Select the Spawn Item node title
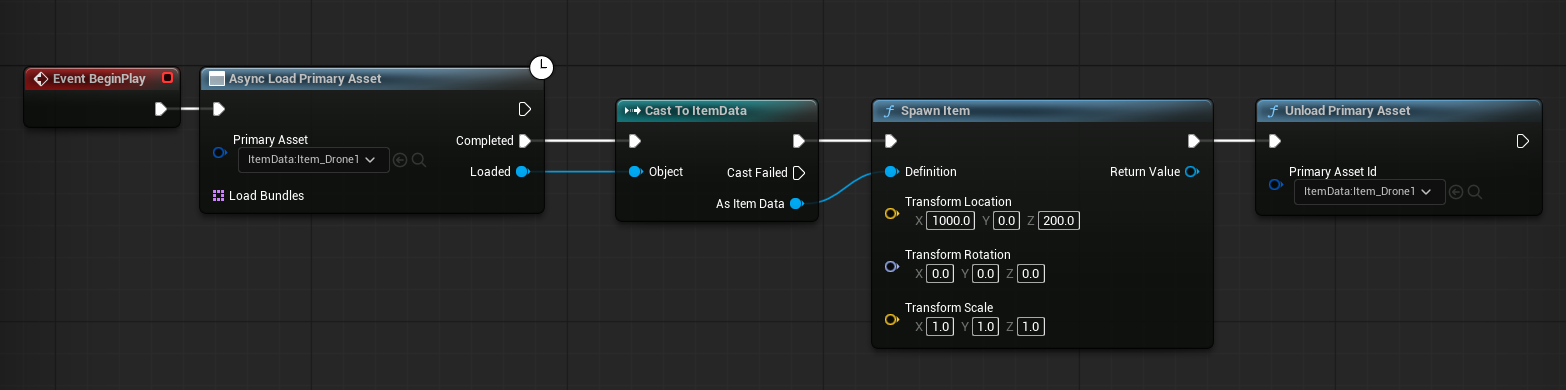The height and width of the screenshot is (390, 1566). click(935, 111)
